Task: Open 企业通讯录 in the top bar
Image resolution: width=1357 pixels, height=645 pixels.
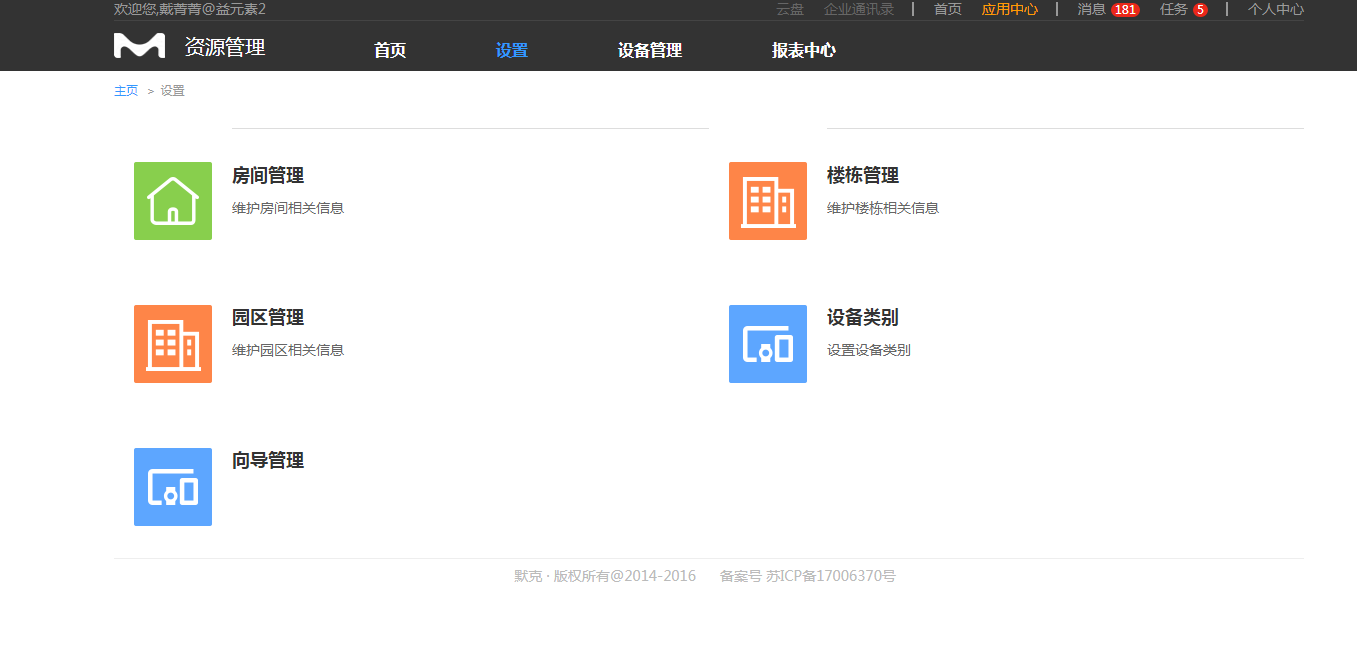Action: coord(859,9)
